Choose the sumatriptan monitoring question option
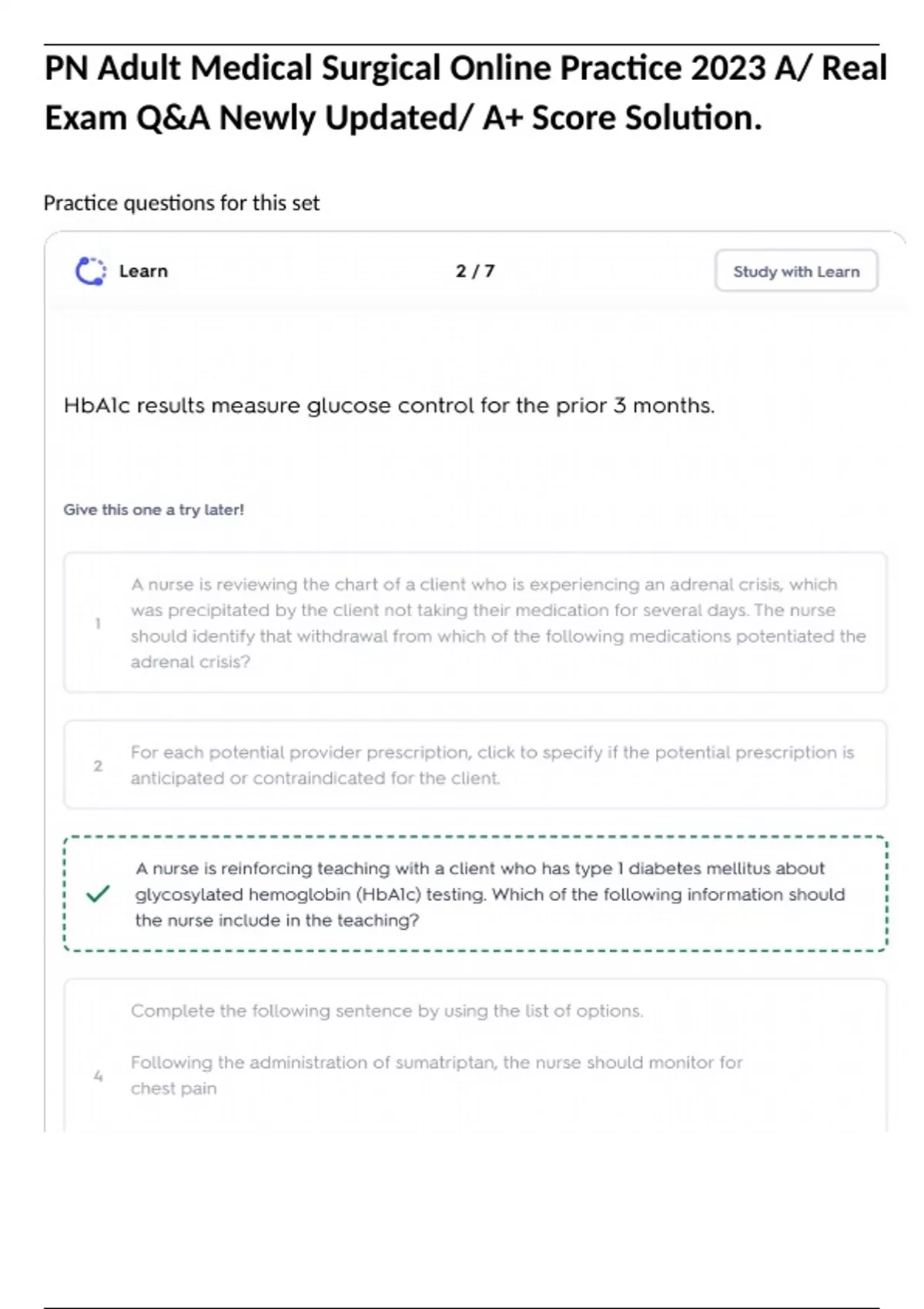 (436, 1063)
